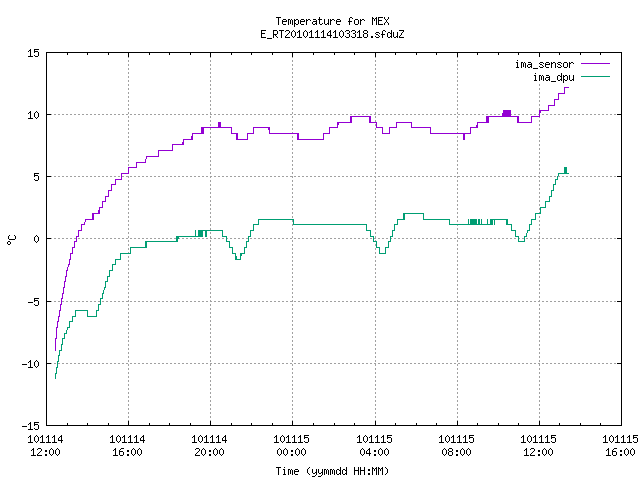
Task: Click the x-axis label '101114 20:00'
Action: 209,446
